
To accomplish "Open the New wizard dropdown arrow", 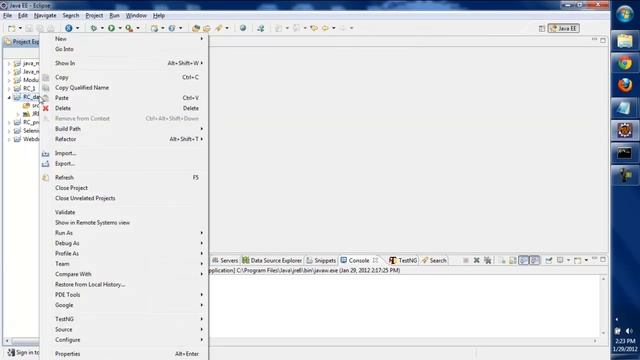I will tap(20, 28).
